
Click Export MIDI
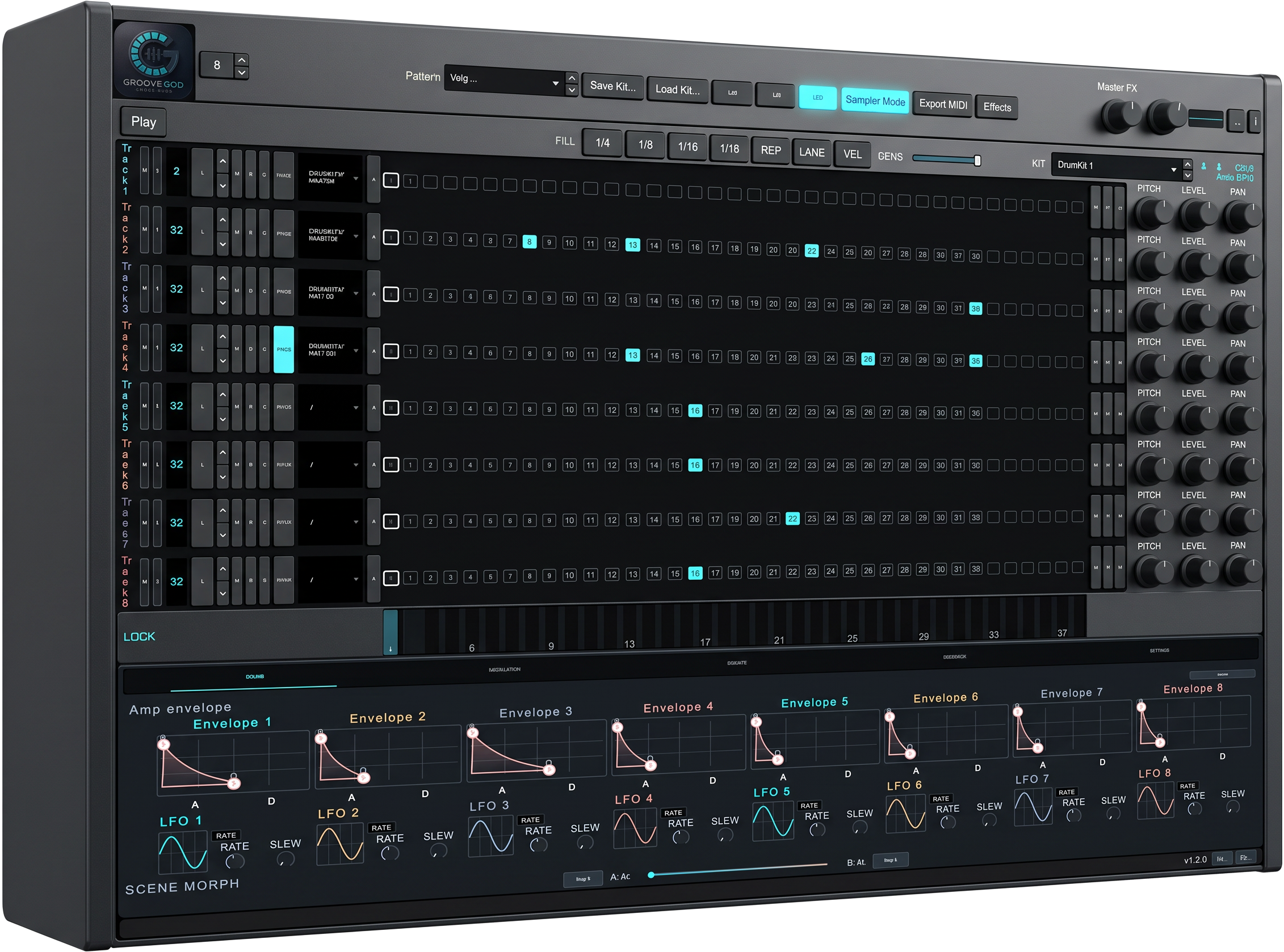click(x=943, y=104)
